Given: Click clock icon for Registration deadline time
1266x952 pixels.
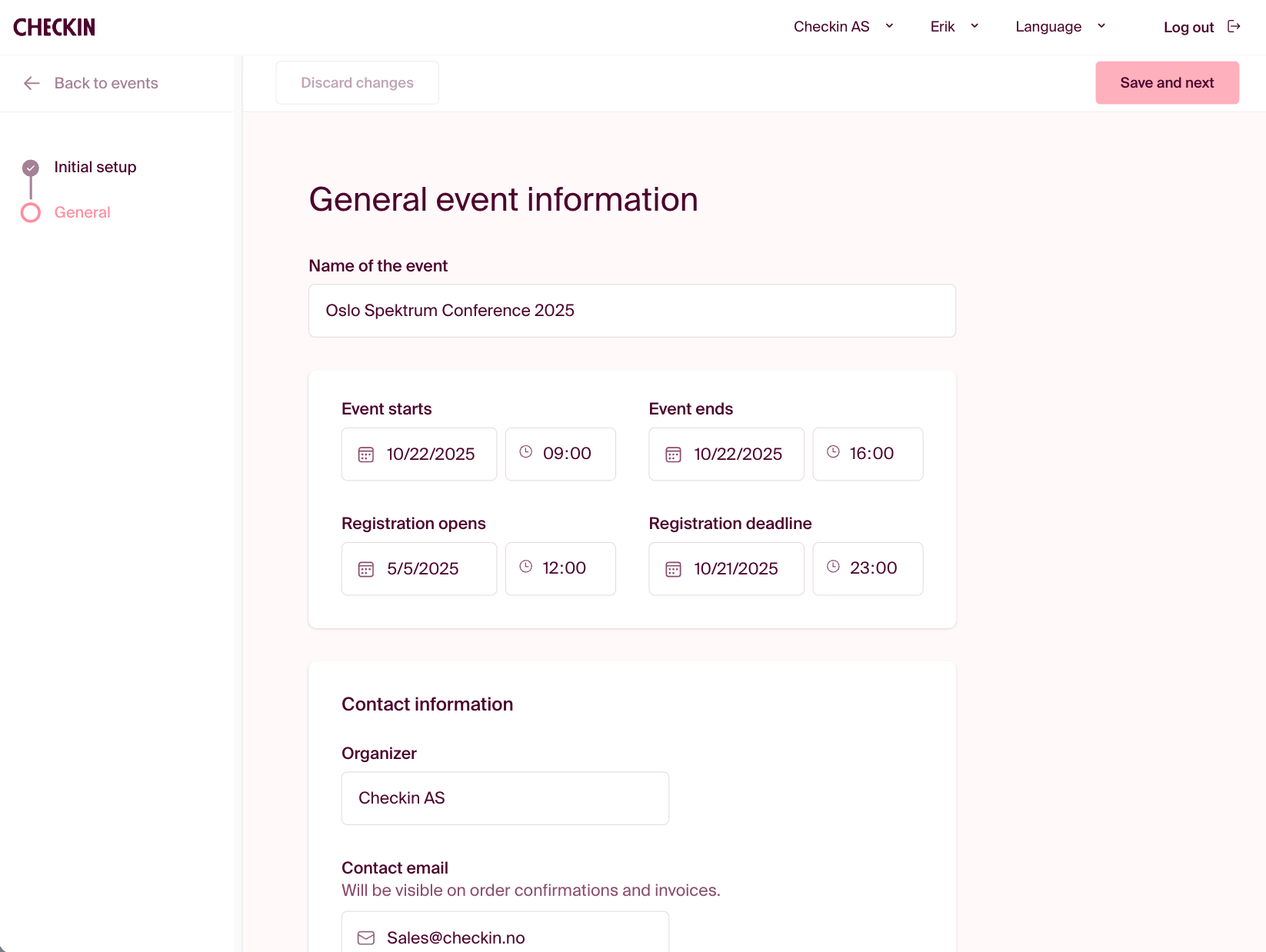Looking at the screenshot, I should (x=833, y=567).
